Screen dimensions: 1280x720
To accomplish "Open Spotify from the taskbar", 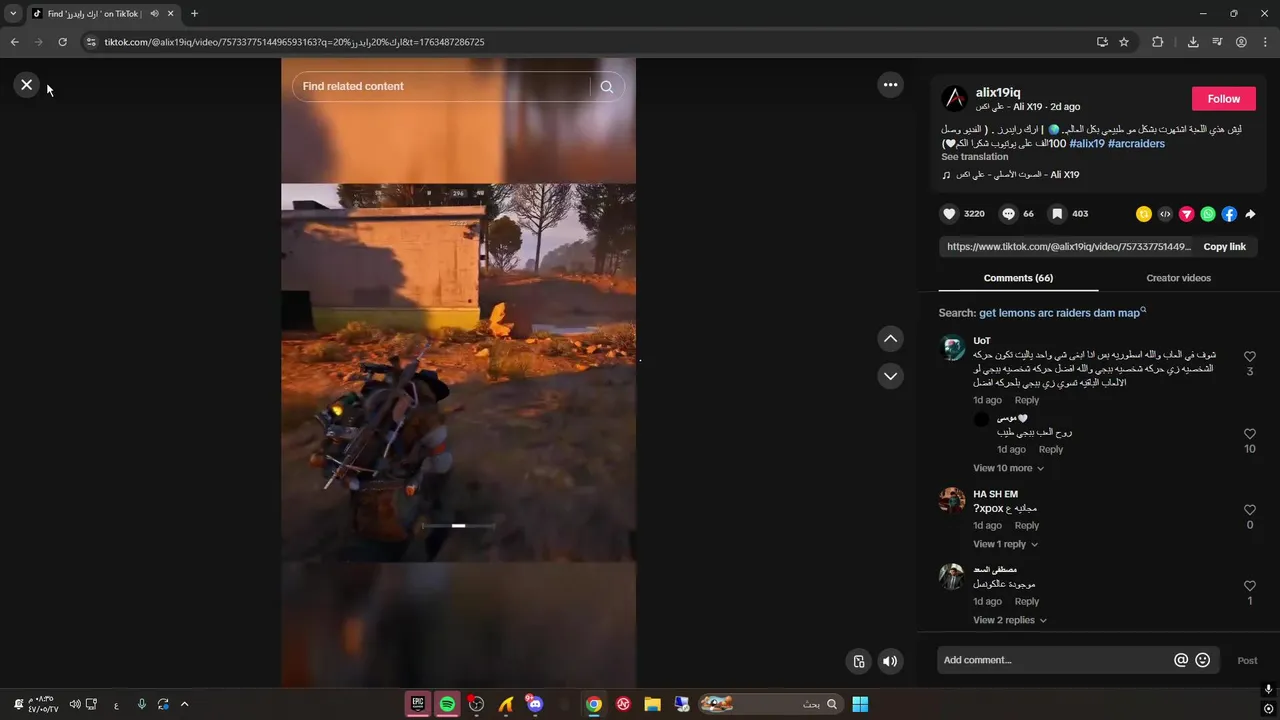I will pyautogui.click(x=447, y=704).
